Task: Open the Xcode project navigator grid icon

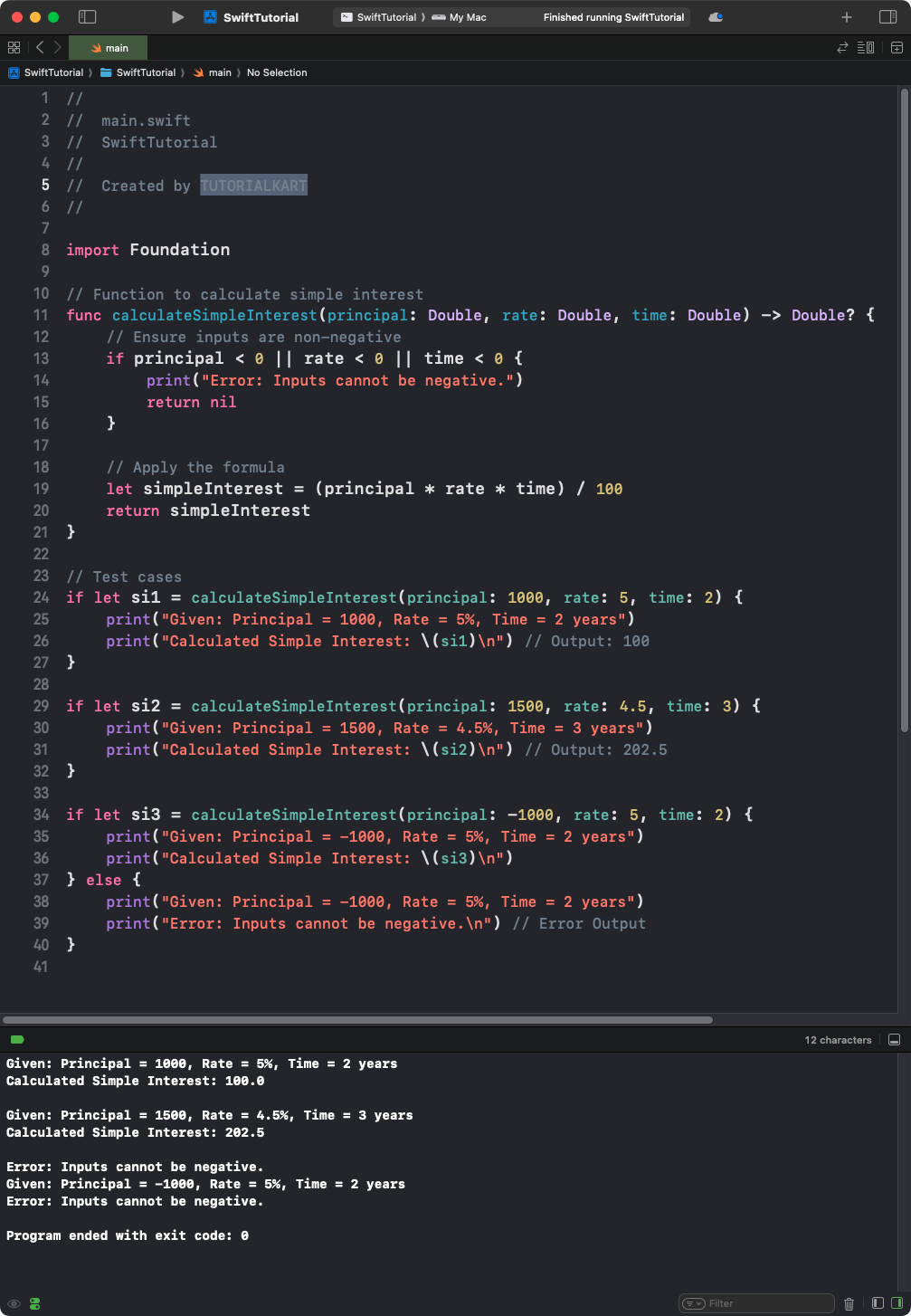Action: click(x=14, y=47)
